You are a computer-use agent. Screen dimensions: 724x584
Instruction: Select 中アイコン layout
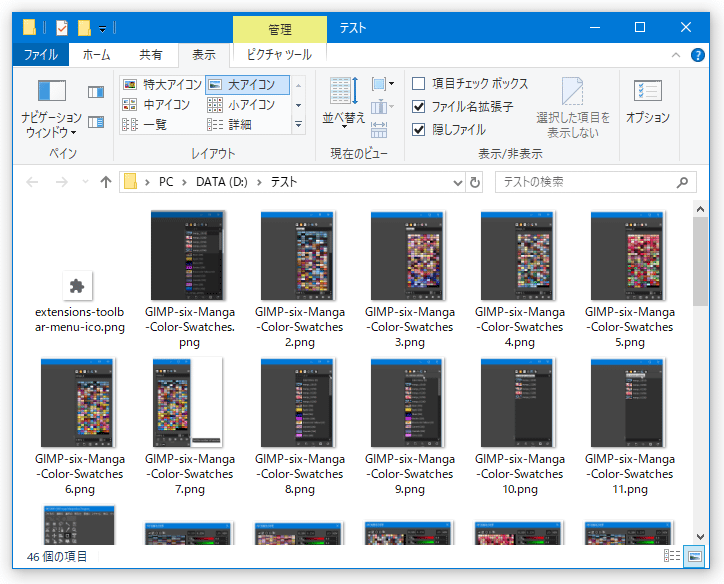click(157, 105)
